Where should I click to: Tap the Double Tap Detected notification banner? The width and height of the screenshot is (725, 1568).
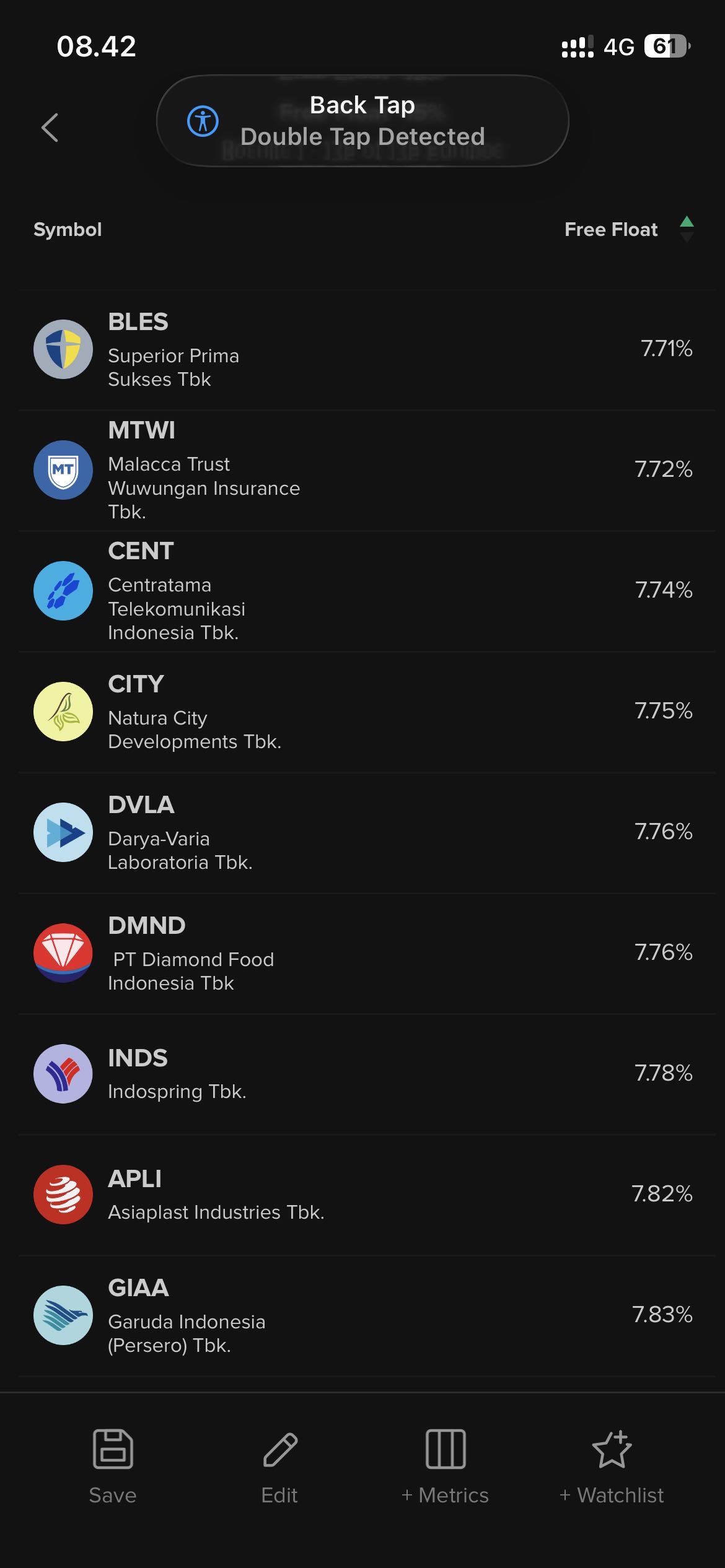pyautogui.click(x=362, y=121)
